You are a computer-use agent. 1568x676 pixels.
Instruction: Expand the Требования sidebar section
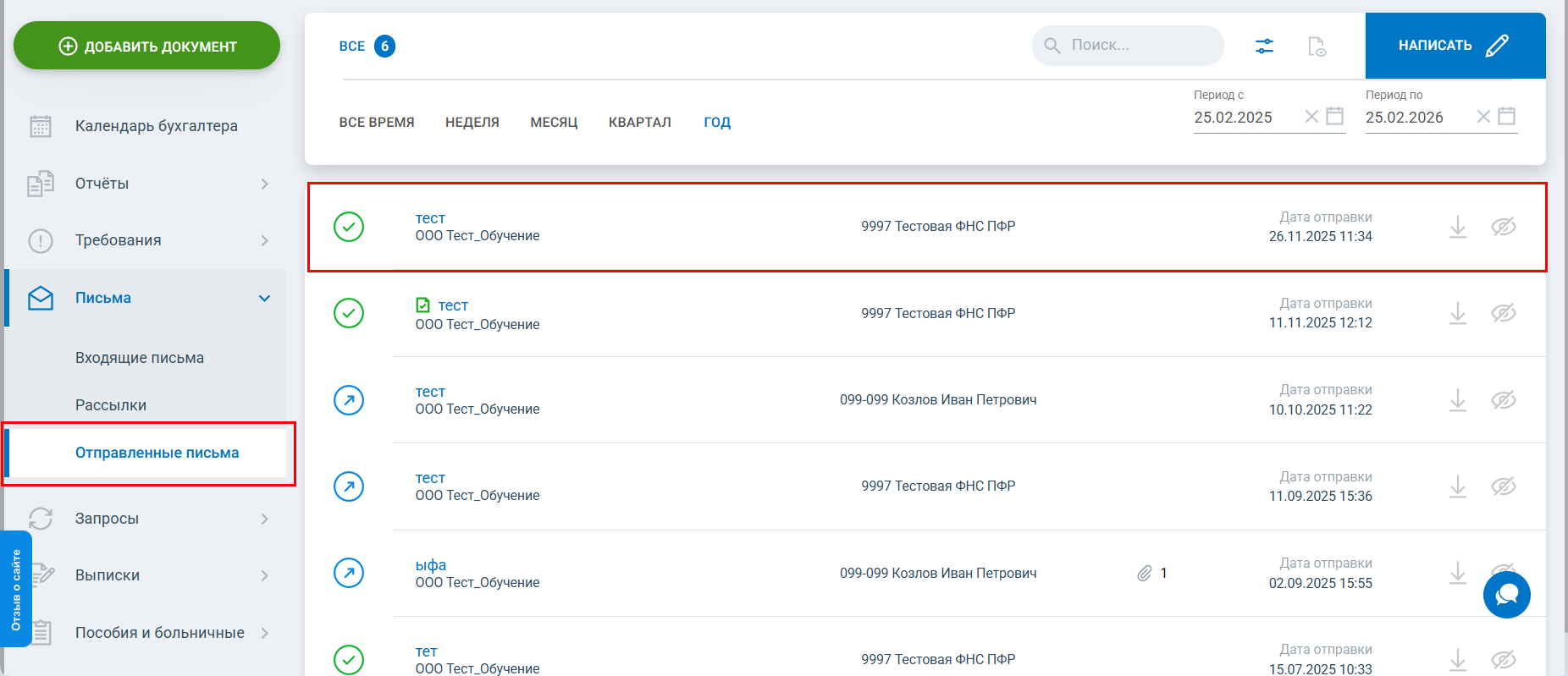pyautogui.click(x=264, y=240)
